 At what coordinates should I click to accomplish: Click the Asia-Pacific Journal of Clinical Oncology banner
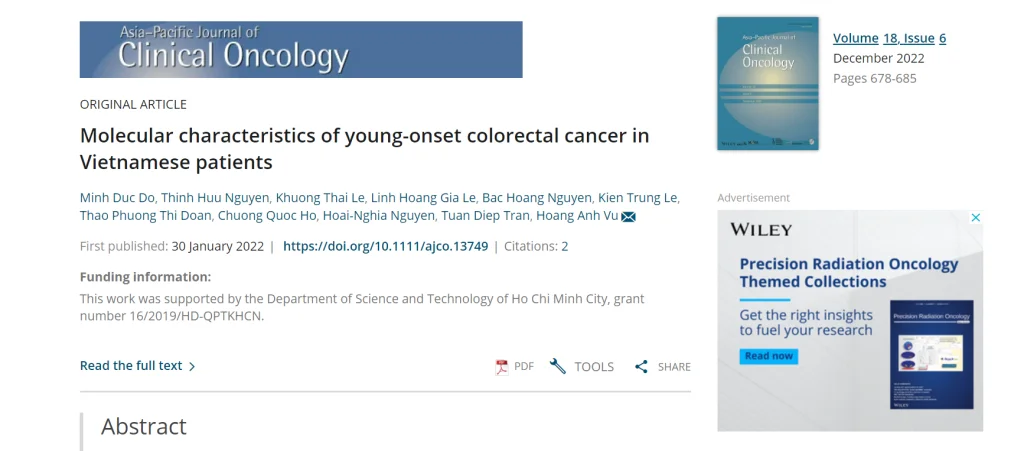tap(301, 50)
